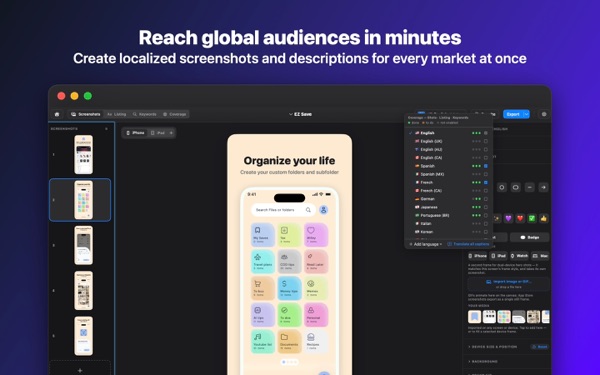
Task: Open the Recipes folder tile
Action: (x=316, y=341)
